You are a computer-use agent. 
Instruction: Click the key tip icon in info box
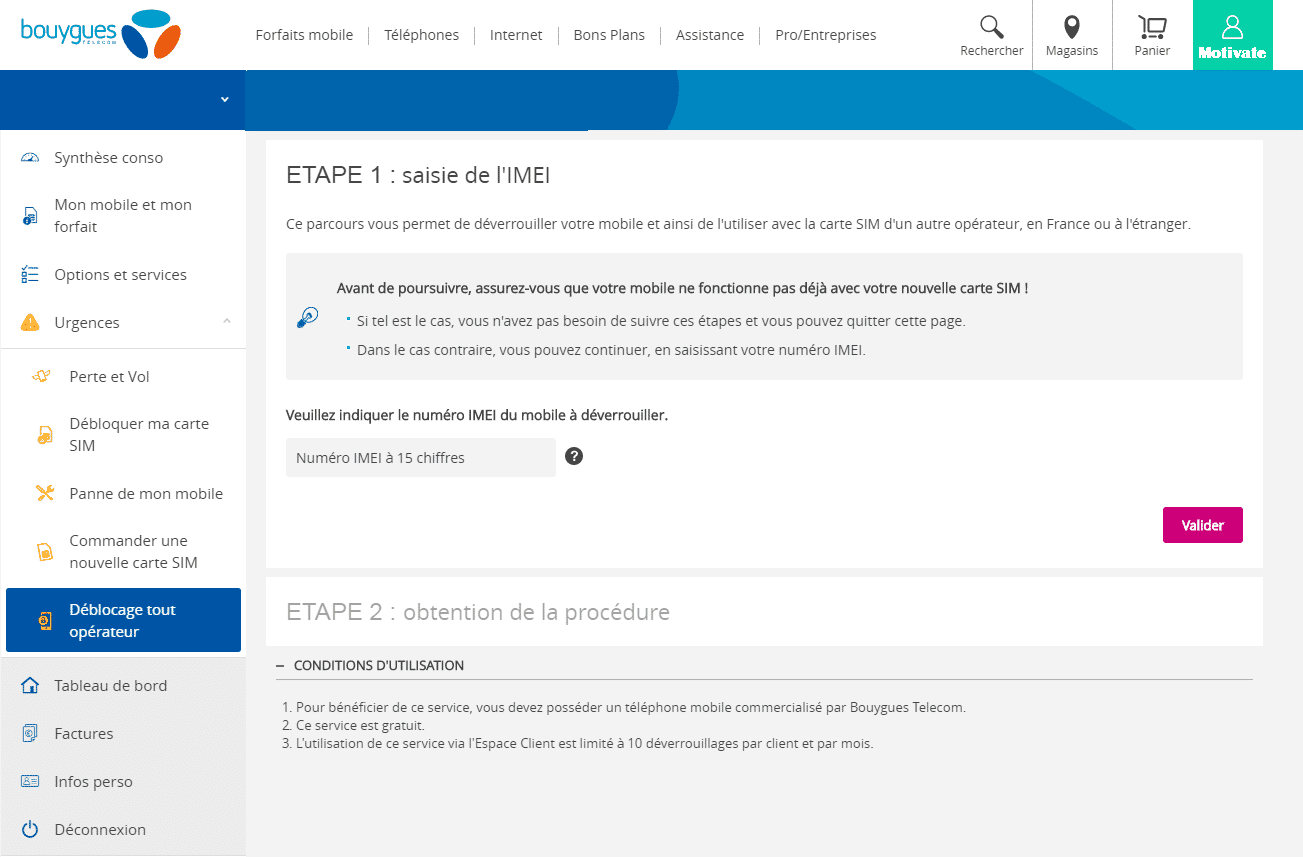click(x=307, y=318)
